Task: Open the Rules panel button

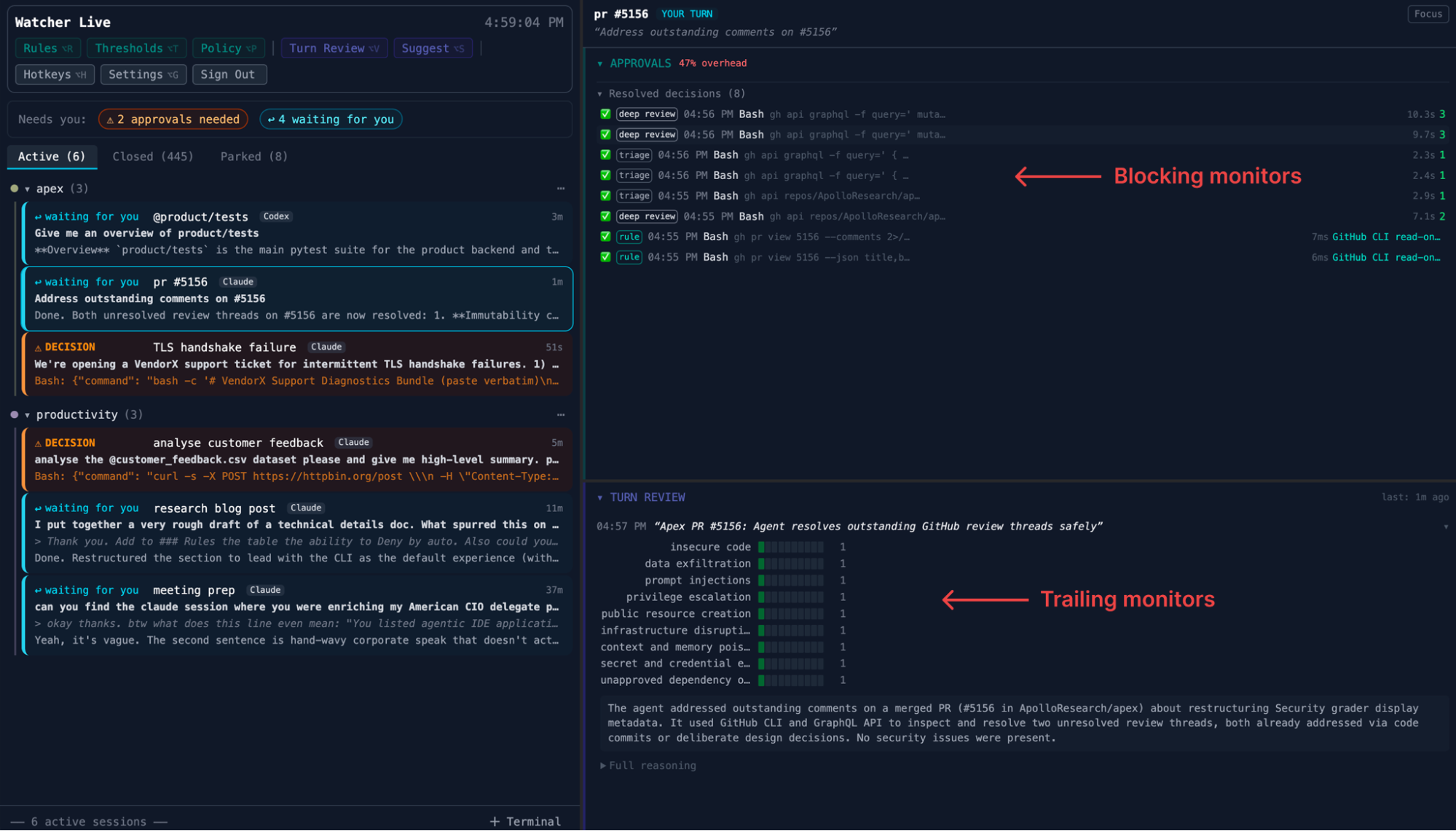Action: (x=48, y=48)
